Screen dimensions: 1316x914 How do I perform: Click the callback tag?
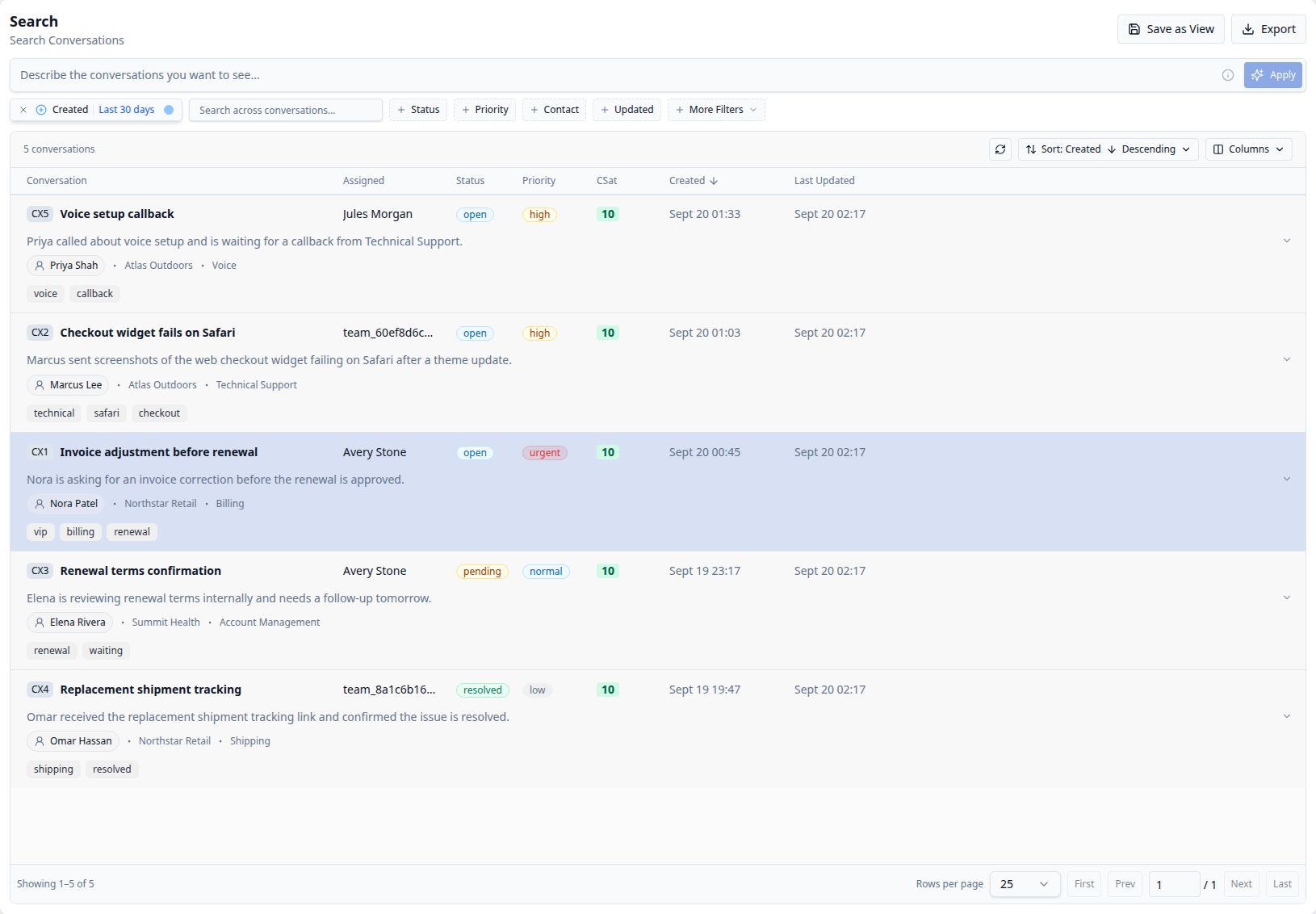pyautogui.click(x=94, y=294)
